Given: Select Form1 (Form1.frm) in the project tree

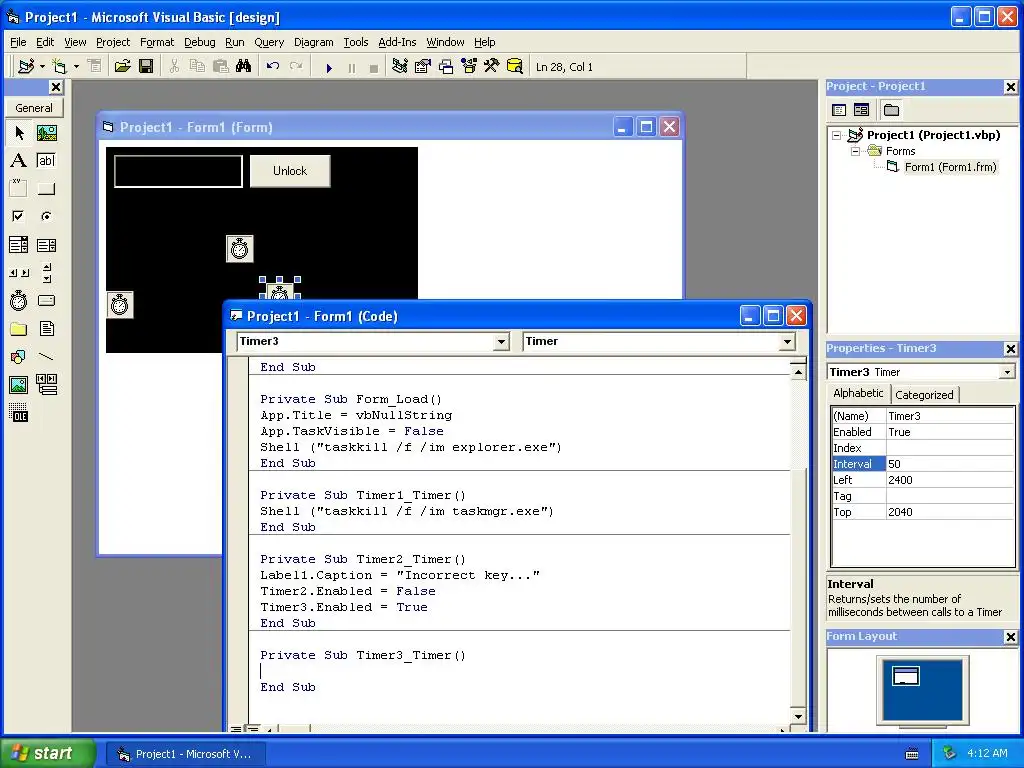Looking at the screenshot, I should [950, 167].
